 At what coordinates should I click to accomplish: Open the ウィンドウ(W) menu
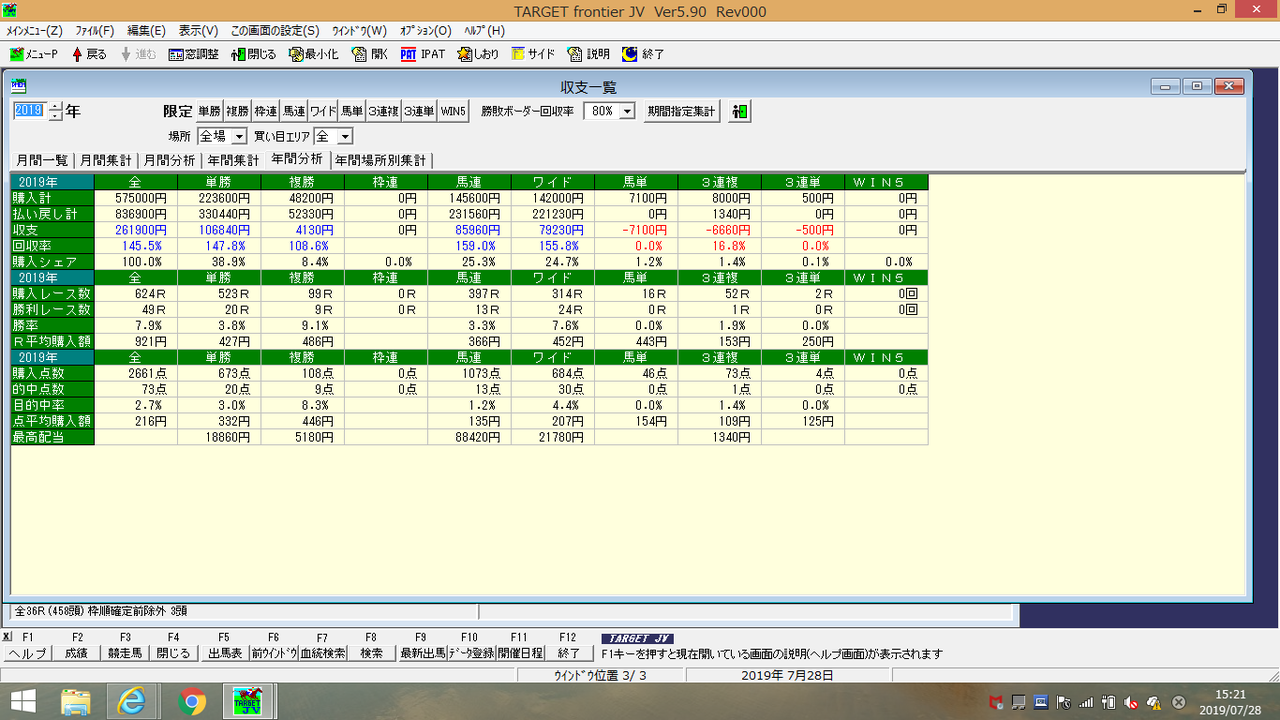(359, 31)
